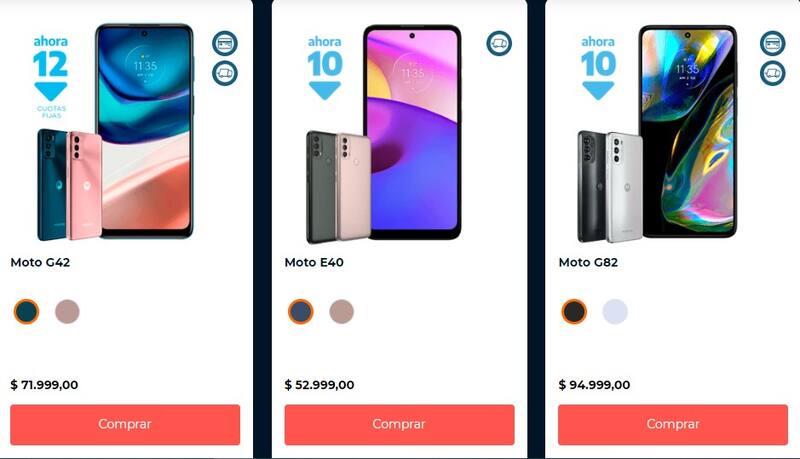
Task: Pick the white color for Moto G82
Action: (615, 312)
